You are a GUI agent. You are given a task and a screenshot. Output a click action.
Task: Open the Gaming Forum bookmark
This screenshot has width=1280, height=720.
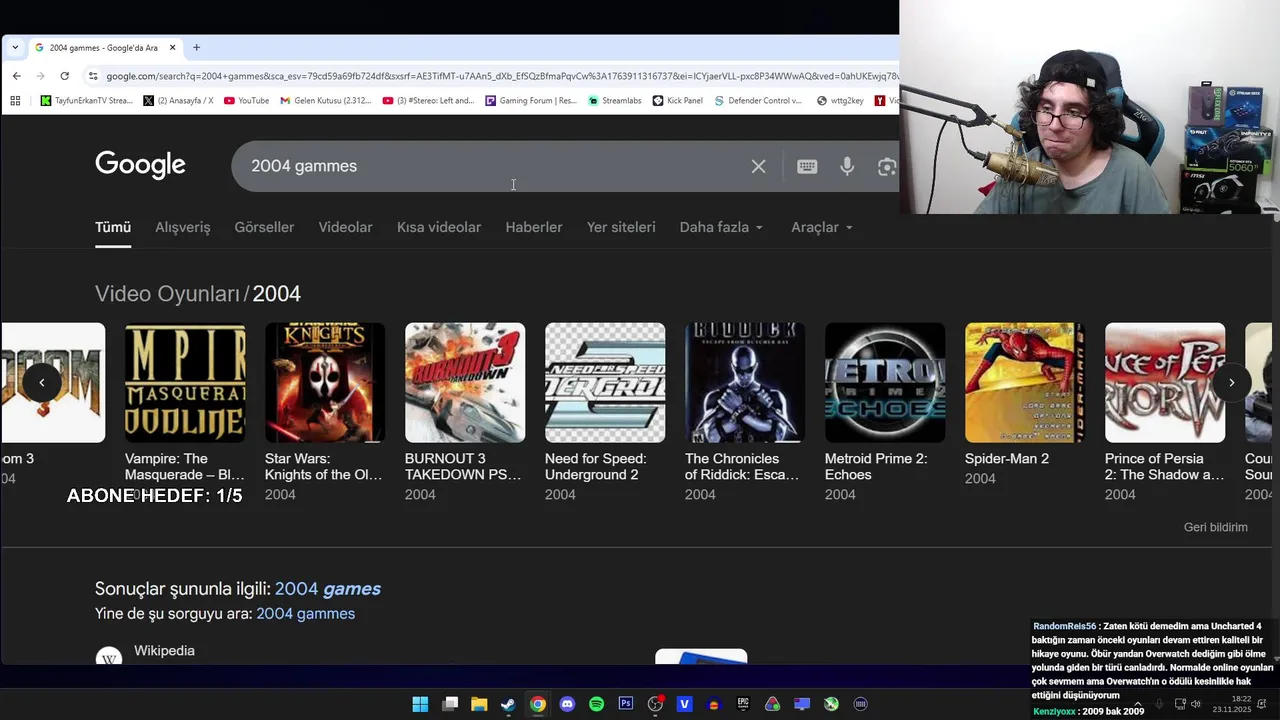click(x=531, y=100)
